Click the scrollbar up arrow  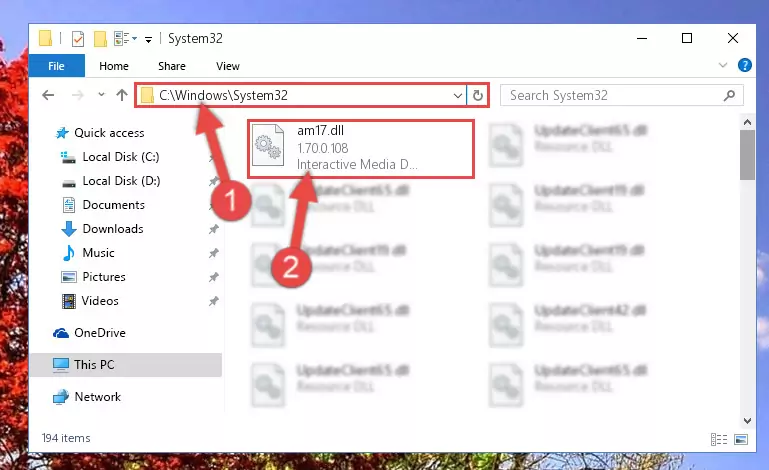[x=747, y=122]
